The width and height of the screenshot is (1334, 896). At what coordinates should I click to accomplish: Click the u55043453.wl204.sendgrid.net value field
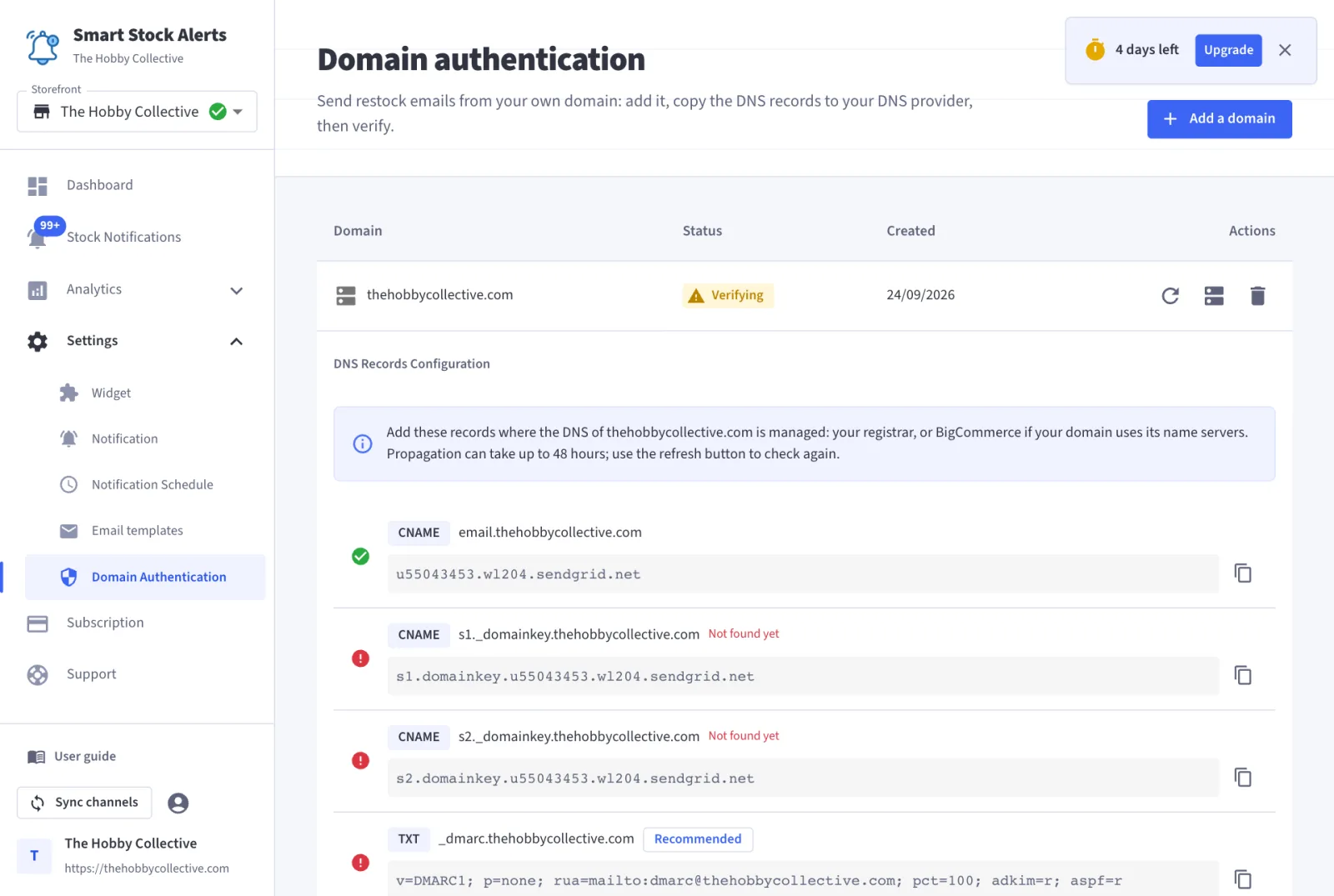[x=803, y=574]
